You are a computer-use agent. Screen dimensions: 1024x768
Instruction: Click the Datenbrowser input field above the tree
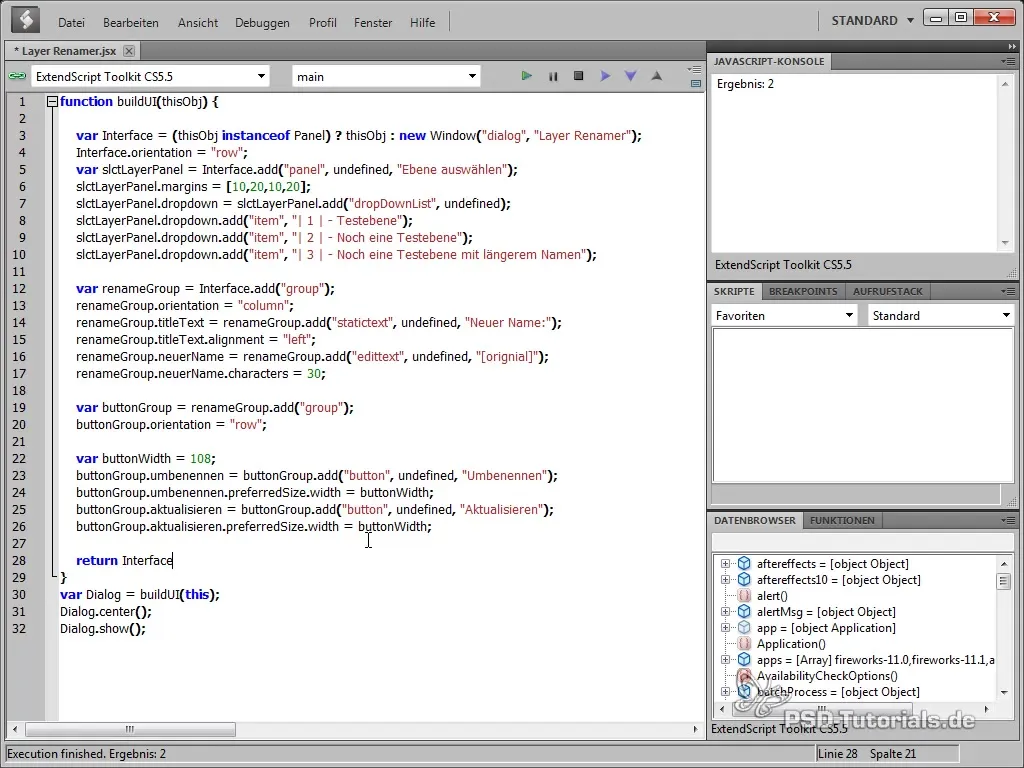(862, 541)
